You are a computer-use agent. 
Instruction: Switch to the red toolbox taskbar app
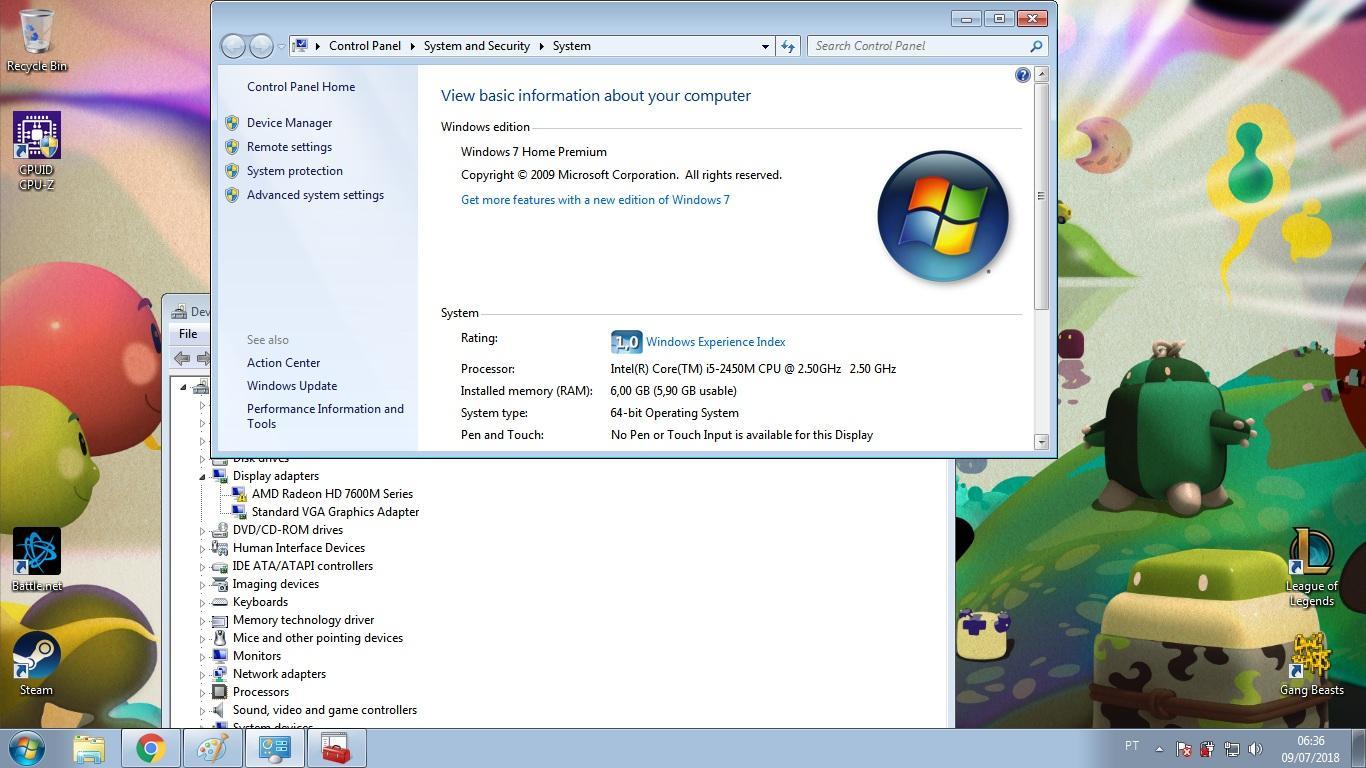(x=337, y=748)
